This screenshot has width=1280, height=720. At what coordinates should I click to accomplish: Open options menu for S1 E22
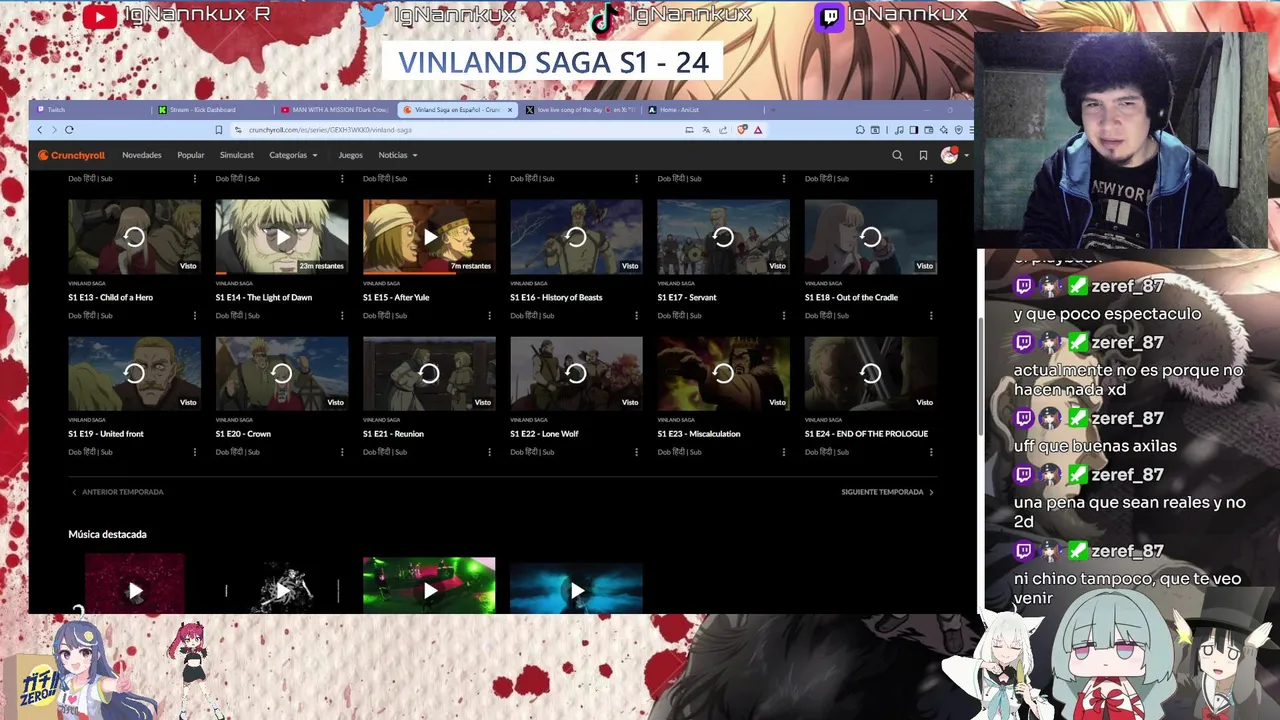pos(636,452)
